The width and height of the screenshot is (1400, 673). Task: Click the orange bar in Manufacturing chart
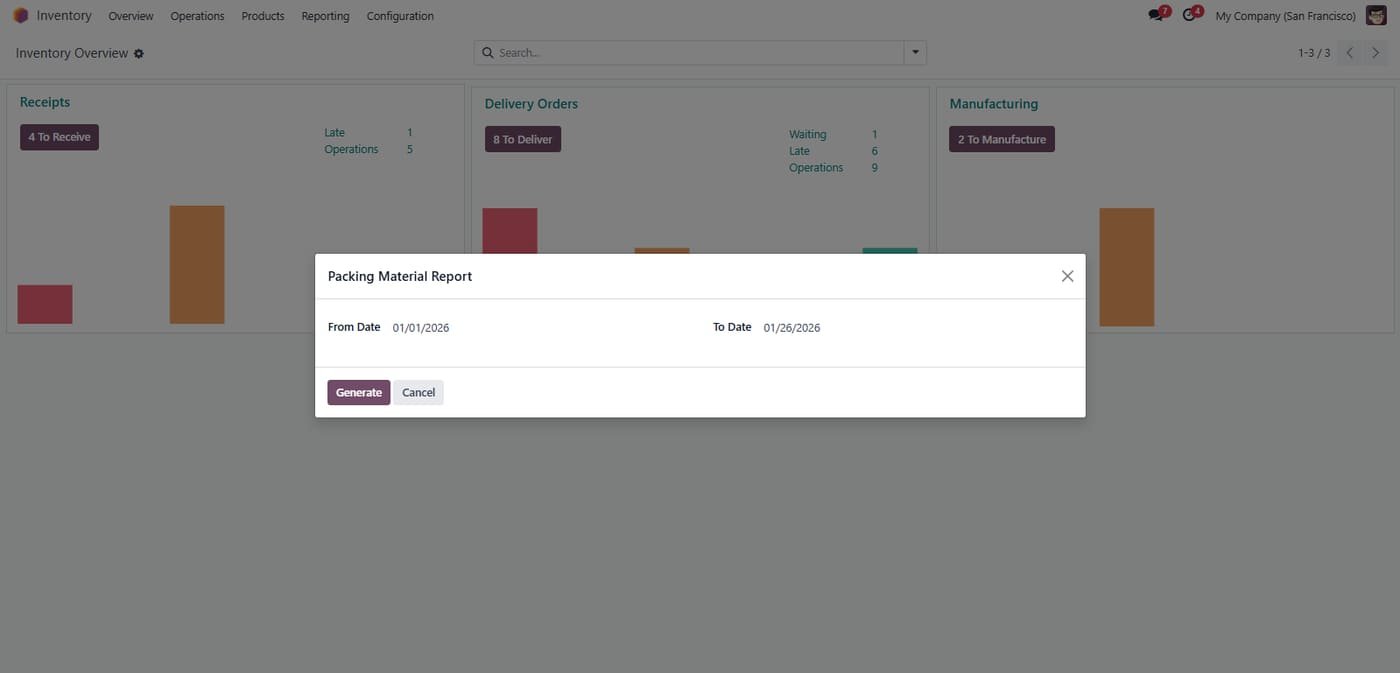pos(1127,267)
